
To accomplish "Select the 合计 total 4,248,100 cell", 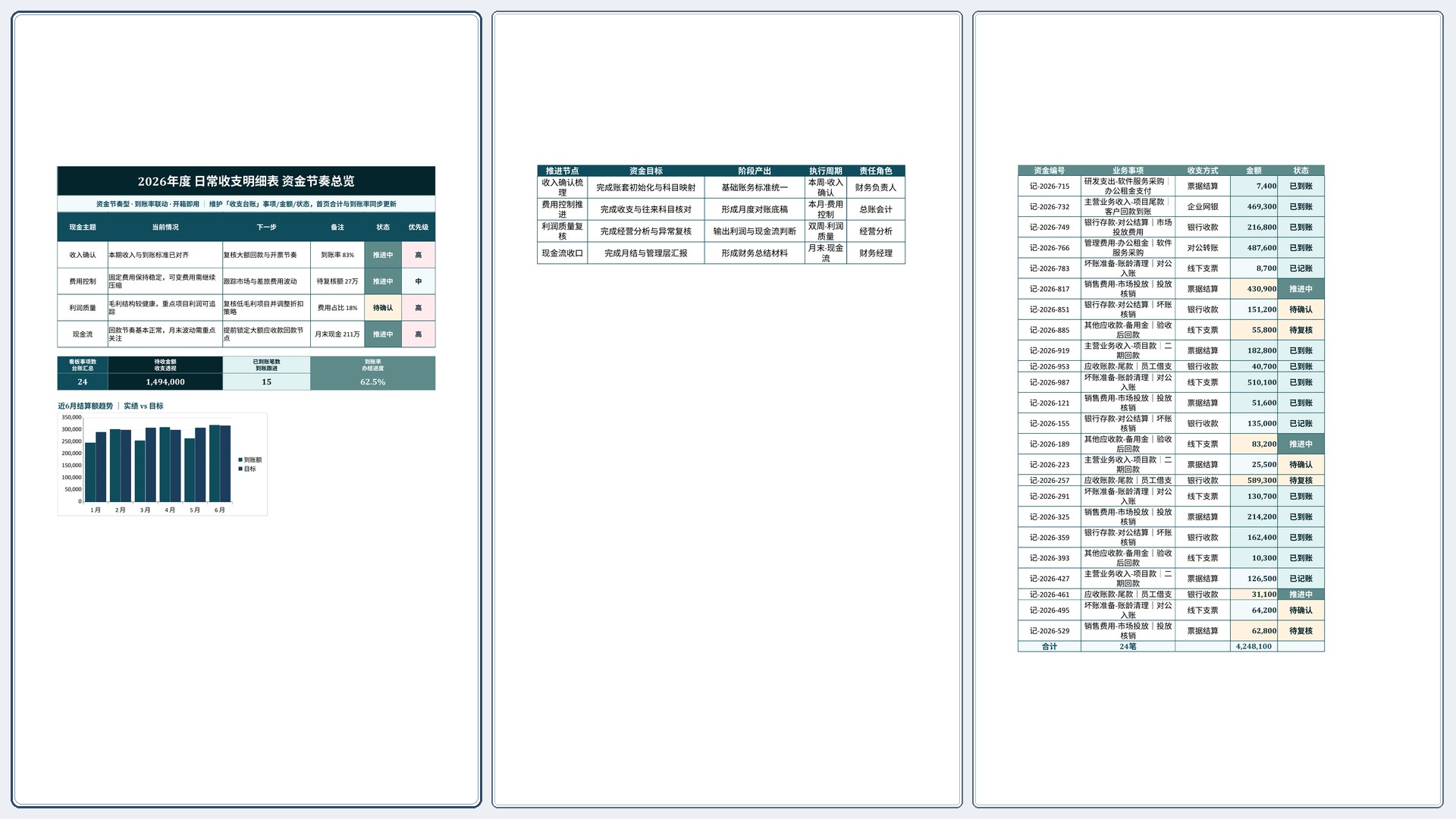I will pos(1254,646).
